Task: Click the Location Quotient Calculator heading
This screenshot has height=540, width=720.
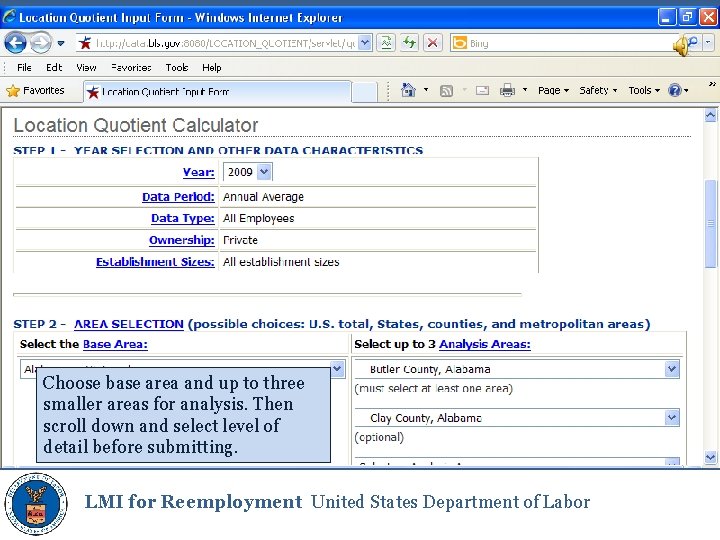Action: click(135, 125)
